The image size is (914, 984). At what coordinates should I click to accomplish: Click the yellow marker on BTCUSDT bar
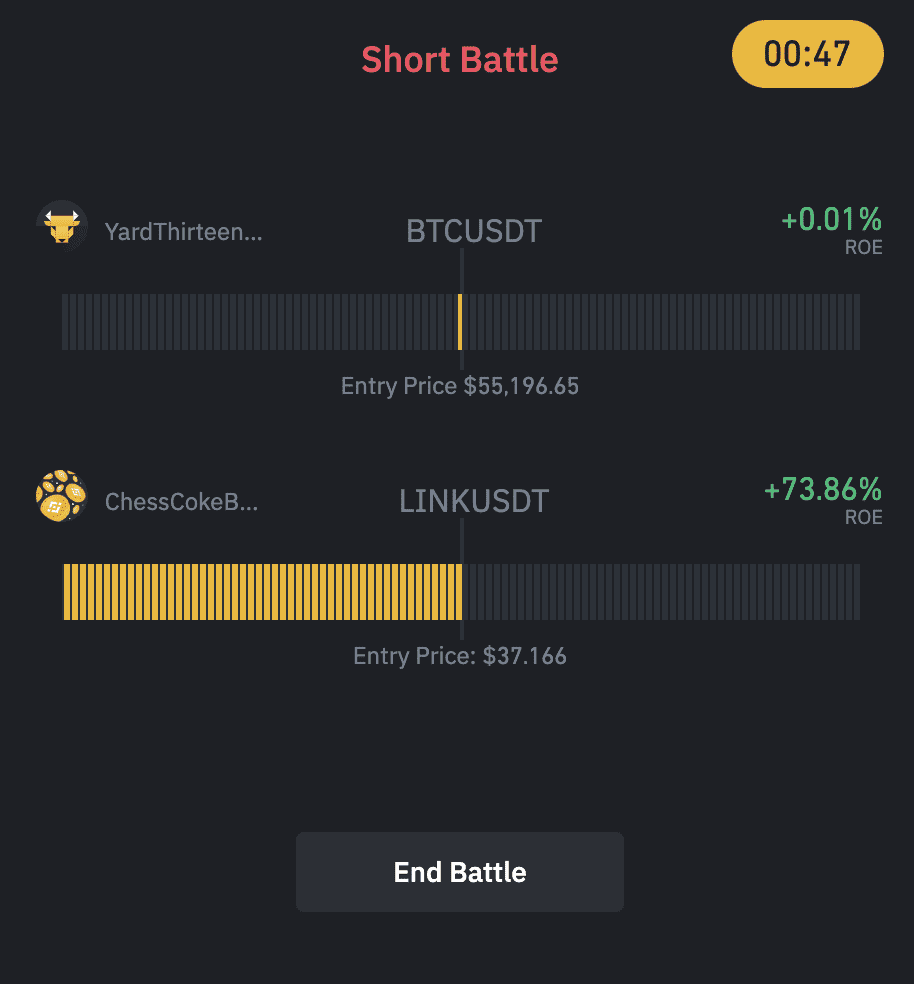coord(460,322)
